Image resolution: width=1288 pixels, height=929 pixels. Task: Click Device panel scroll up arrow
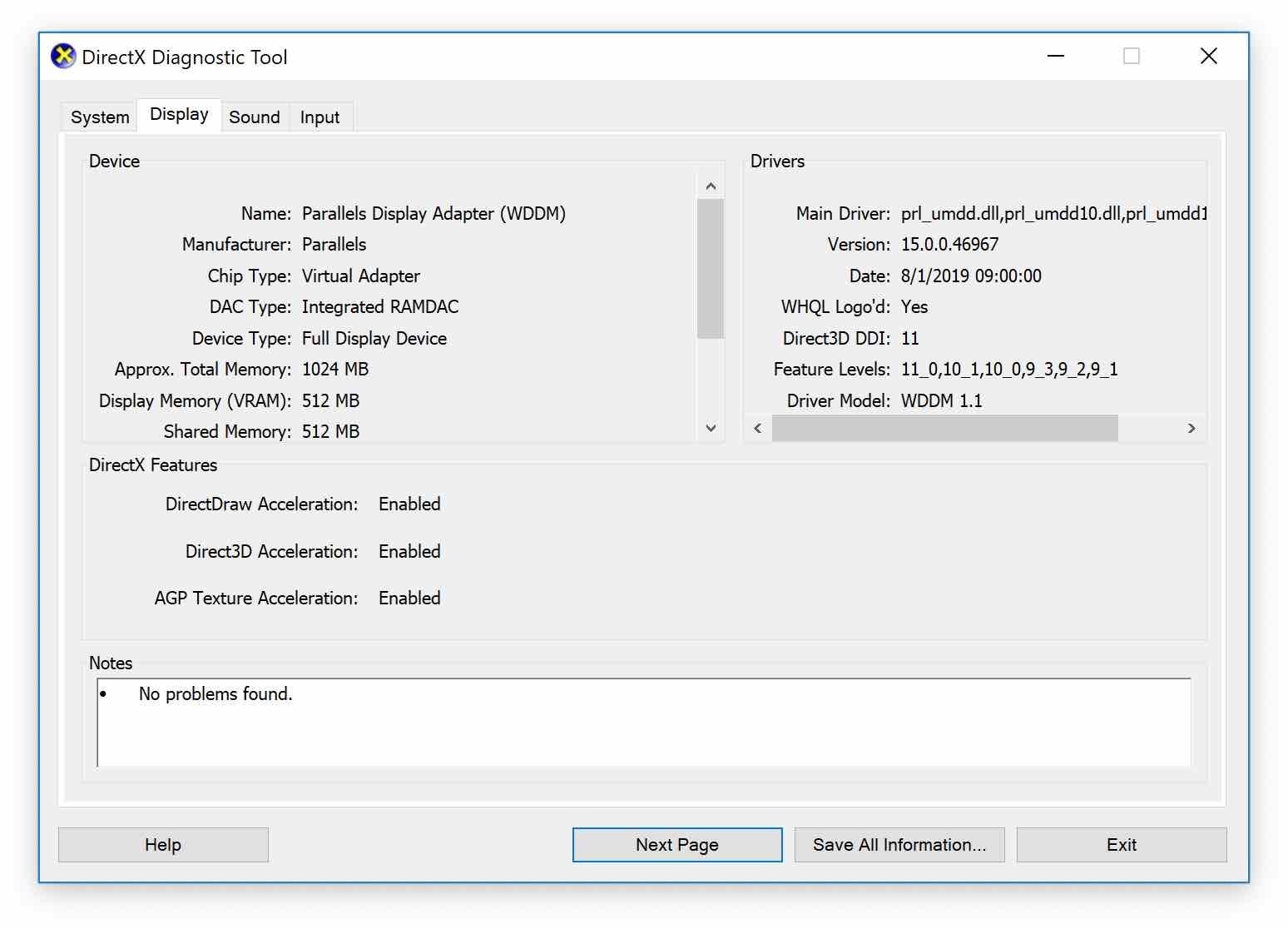(x=711, y=186)
